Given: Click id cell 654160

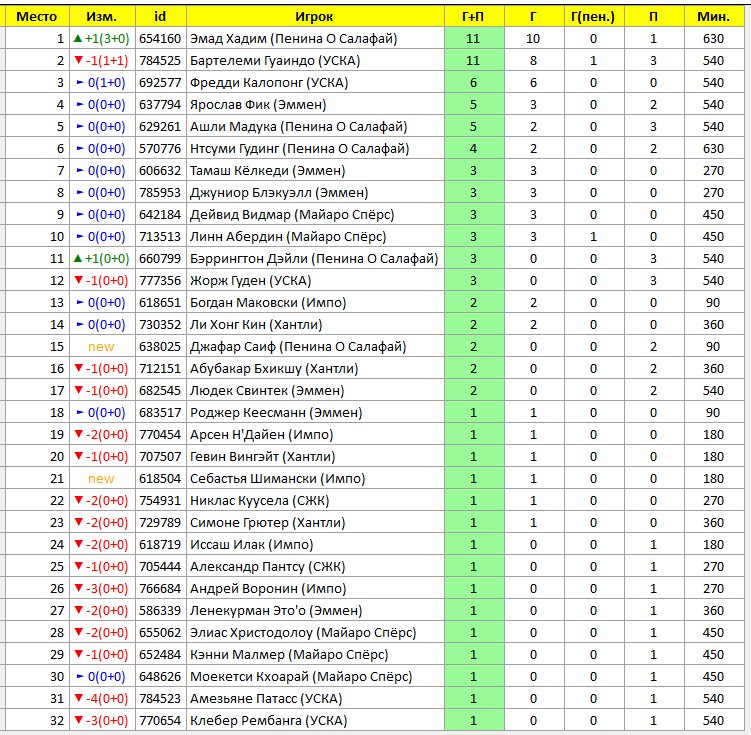Looking at the screenshot, I should click(160, 39).
